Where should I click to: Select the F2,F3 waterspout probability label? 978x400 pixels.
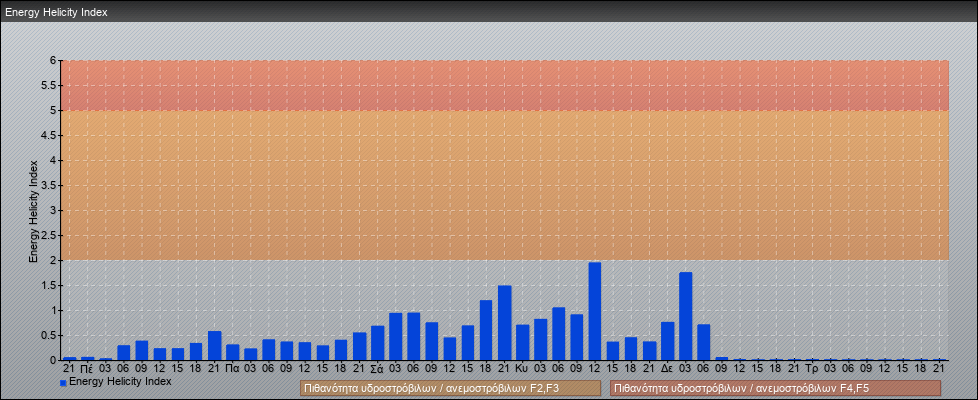coord(450,388)
